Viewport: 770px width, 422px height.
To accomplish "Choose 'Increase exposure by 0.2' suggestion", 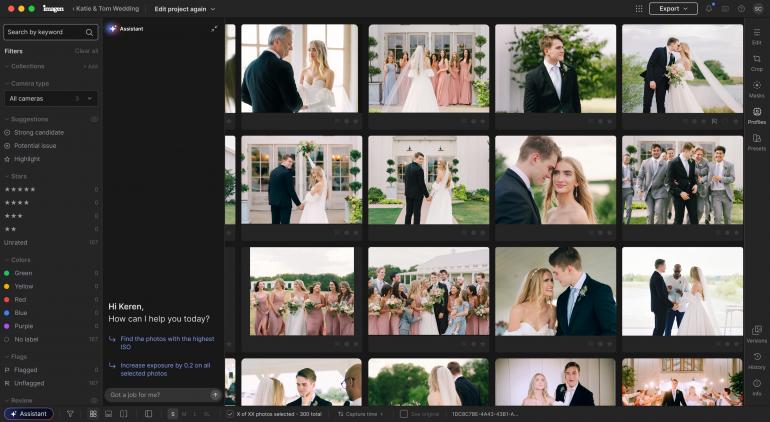I will [165, 369].
